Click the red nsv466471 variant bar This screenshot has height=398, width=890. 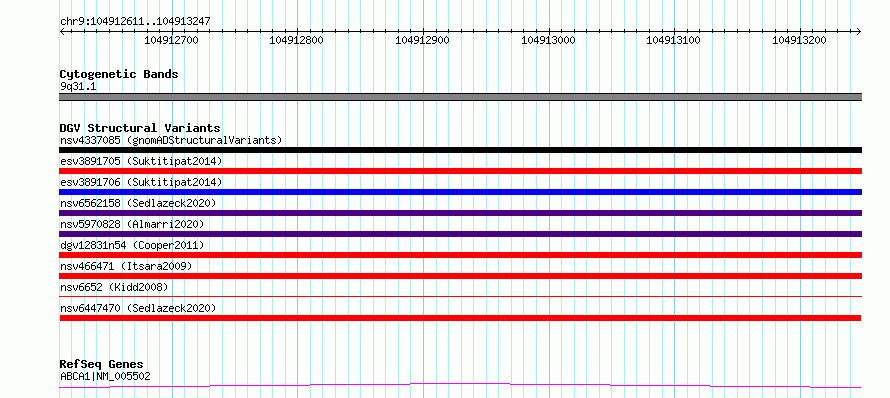tap(460, 276)
